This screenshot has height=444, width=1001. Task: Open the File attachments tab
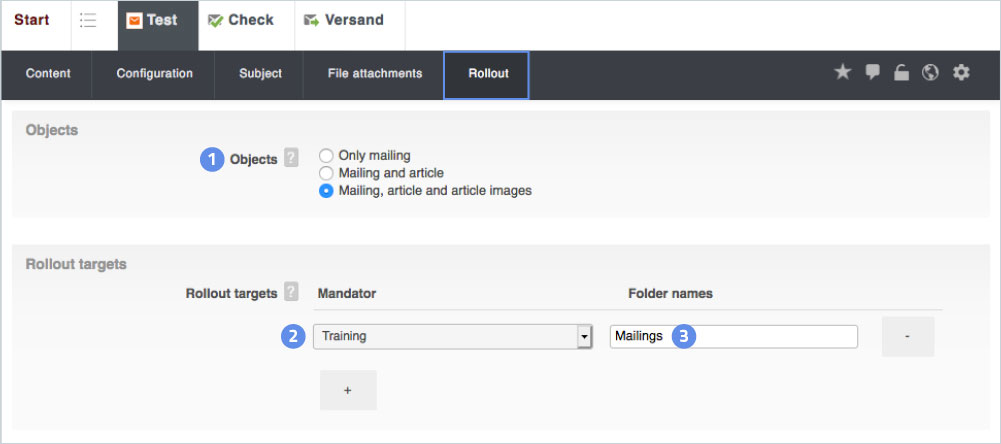(x=375, y=74)
